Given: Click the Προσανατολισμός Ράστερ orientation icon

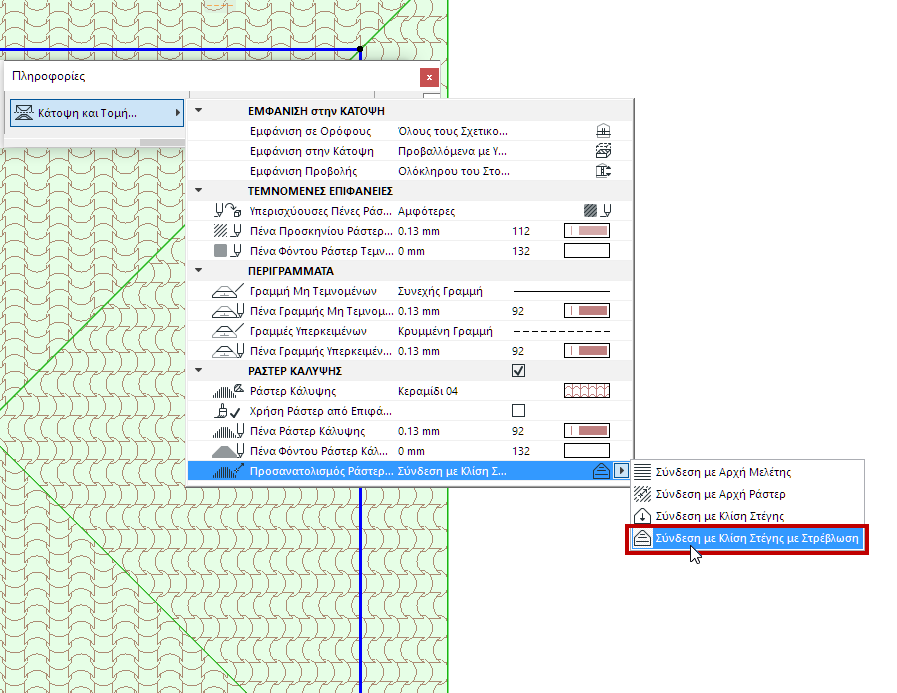Looking at the screenshot, I should [x=228, y=471].
